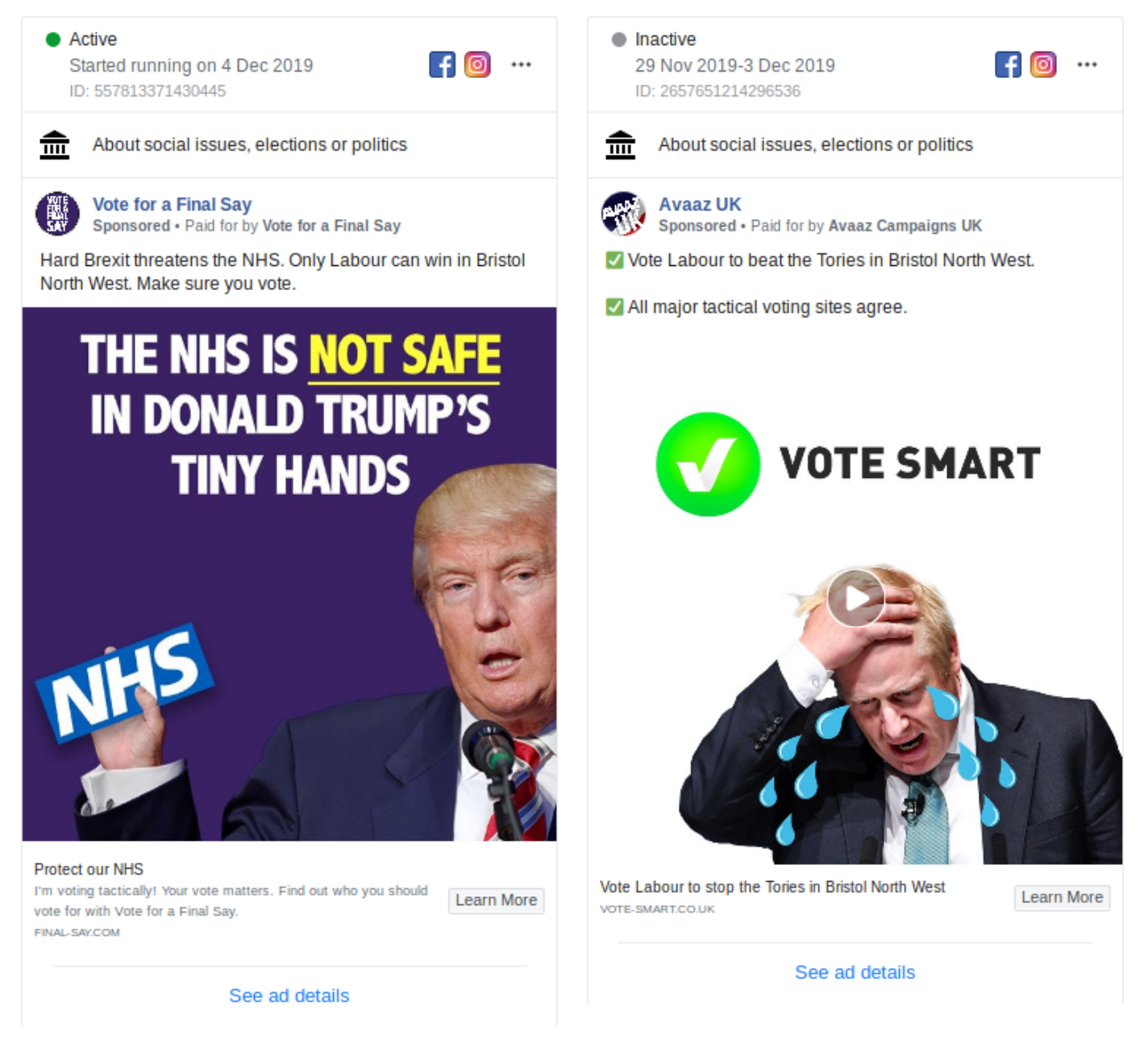Click the government building icon on the left ad

click(55, 145)
